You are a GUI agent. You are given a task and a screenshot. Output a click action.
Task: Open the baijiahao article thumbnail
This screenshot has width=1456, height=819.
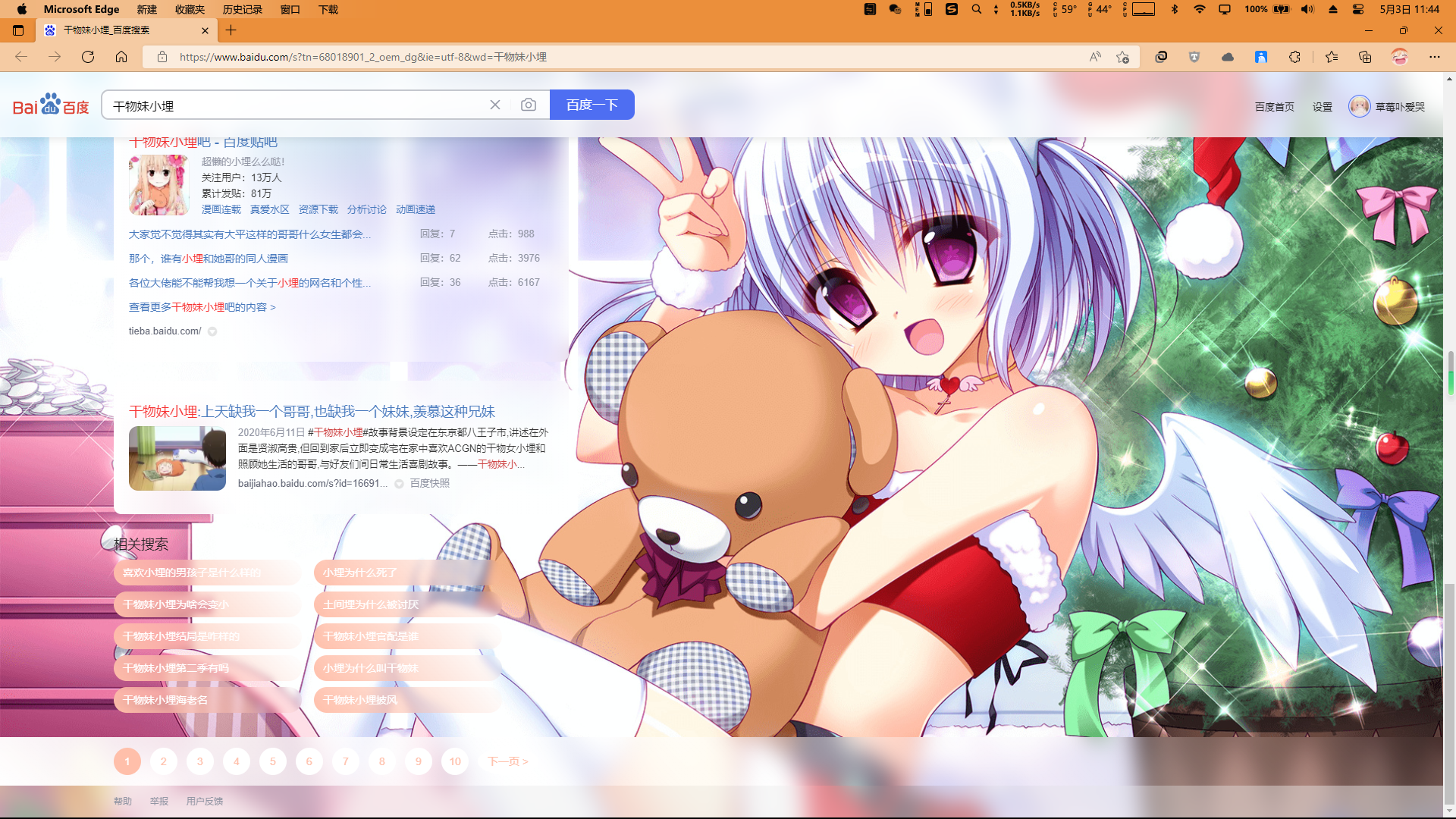coord(177,458)
